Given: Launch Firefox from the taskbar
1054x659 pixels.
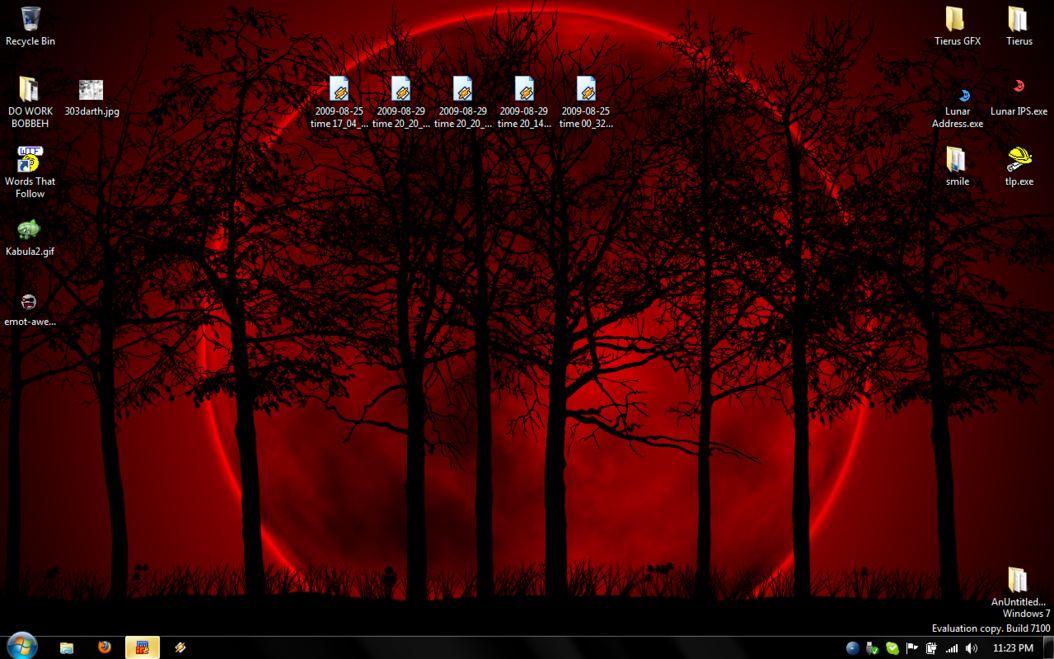Looking at the screenshot, I should point(104,647).
